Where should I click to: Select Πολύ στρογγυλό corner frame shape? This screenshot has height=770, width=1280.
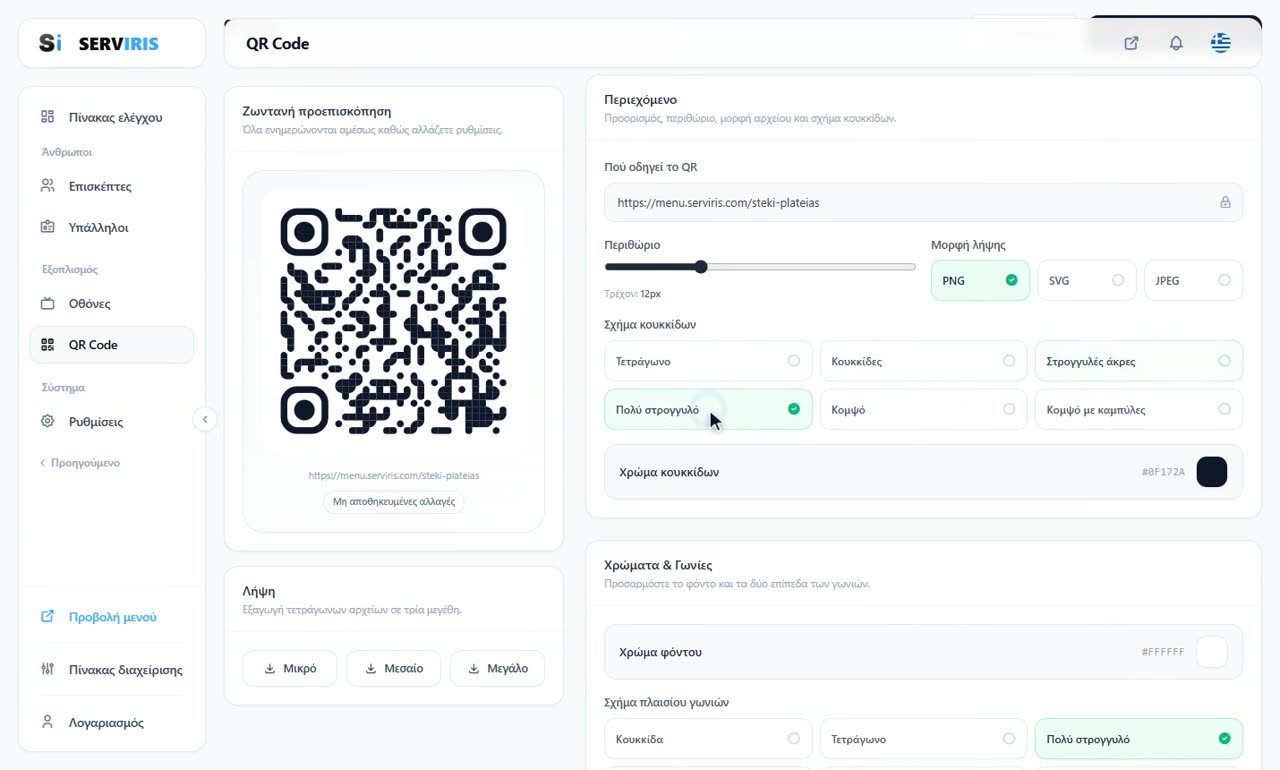point(1139,739)
